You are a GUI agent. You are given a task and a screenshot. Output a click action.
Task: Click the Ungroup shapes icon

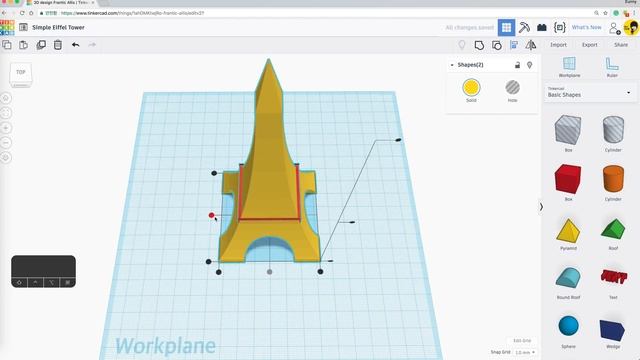(x=497, y=45)
